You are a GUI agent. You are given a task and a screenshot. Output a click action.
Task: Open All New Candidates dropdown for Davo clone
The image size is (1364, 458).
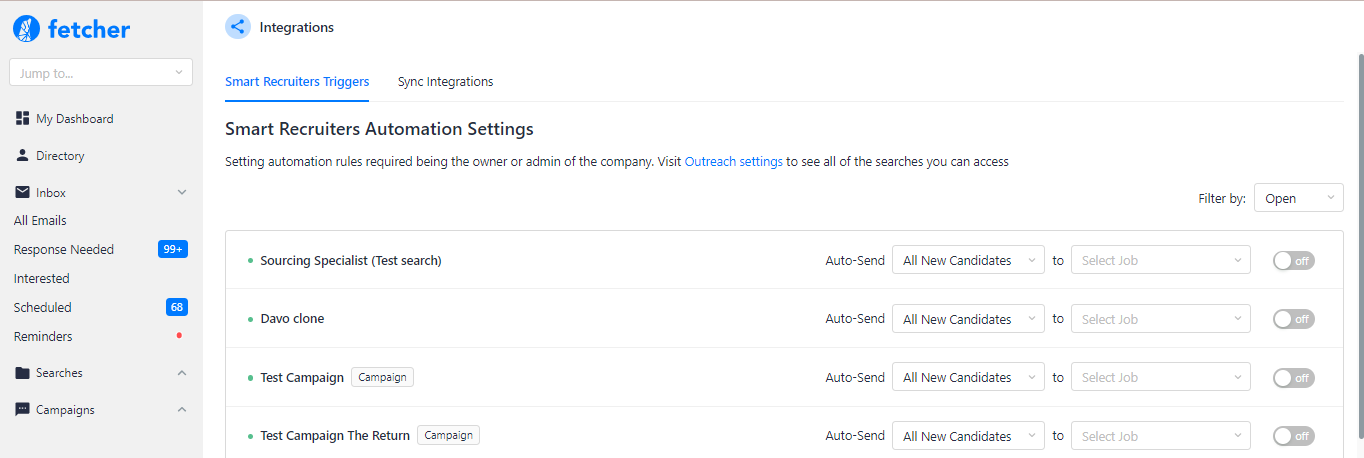tap(968, 319)
